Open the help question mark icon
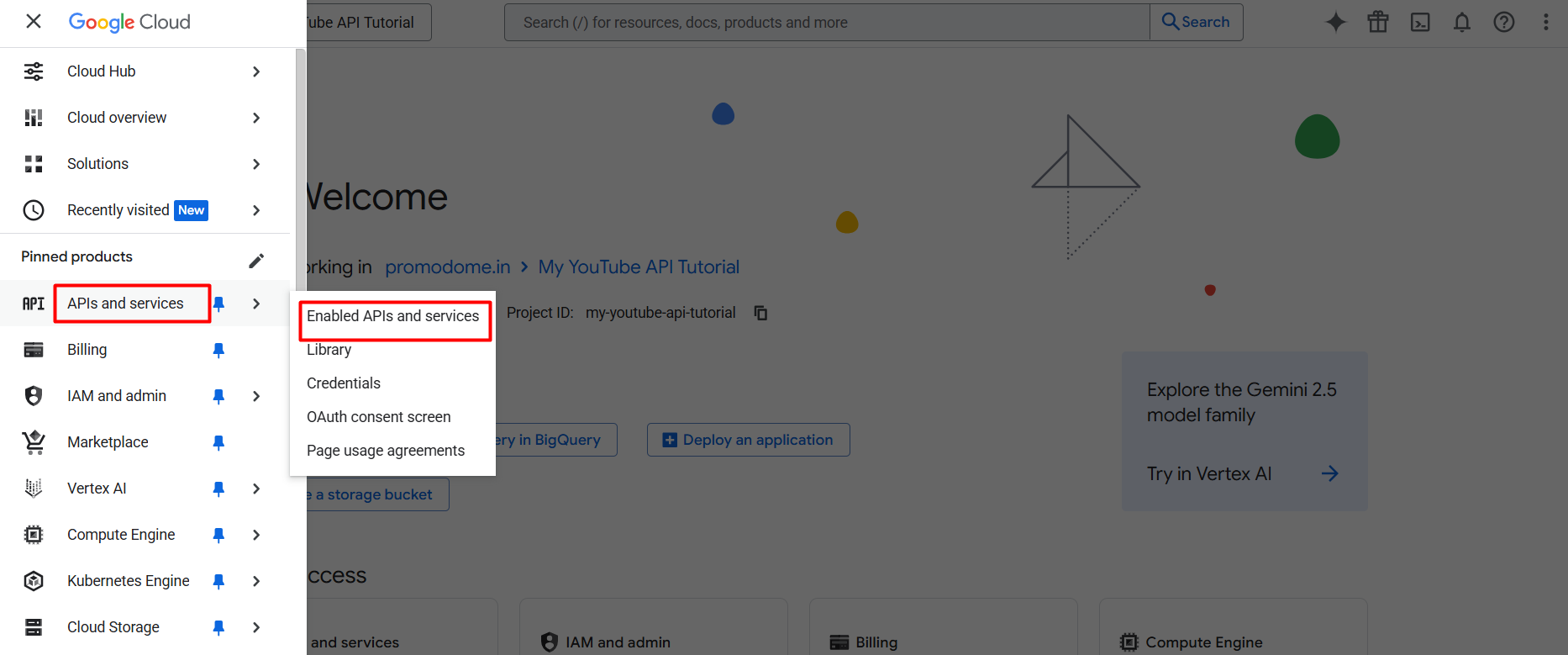Image resolution: width=1568 pixels, height=655 pixels. point(1504,22)
